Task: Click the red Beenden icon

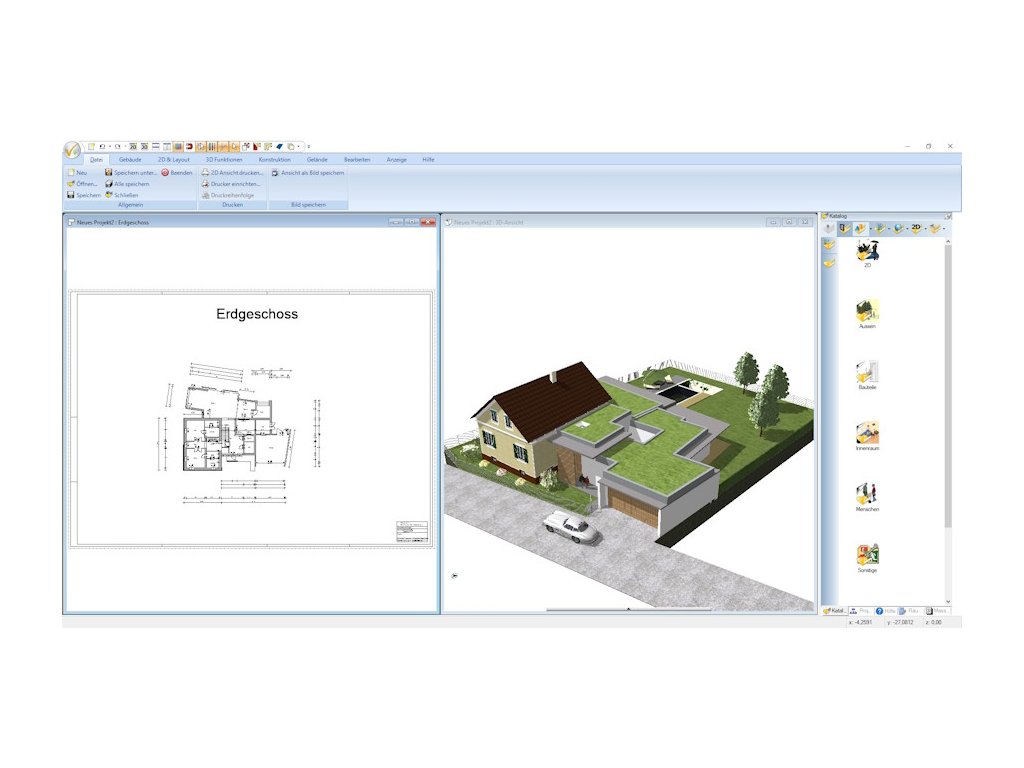Action: click(x=165, y=172)
